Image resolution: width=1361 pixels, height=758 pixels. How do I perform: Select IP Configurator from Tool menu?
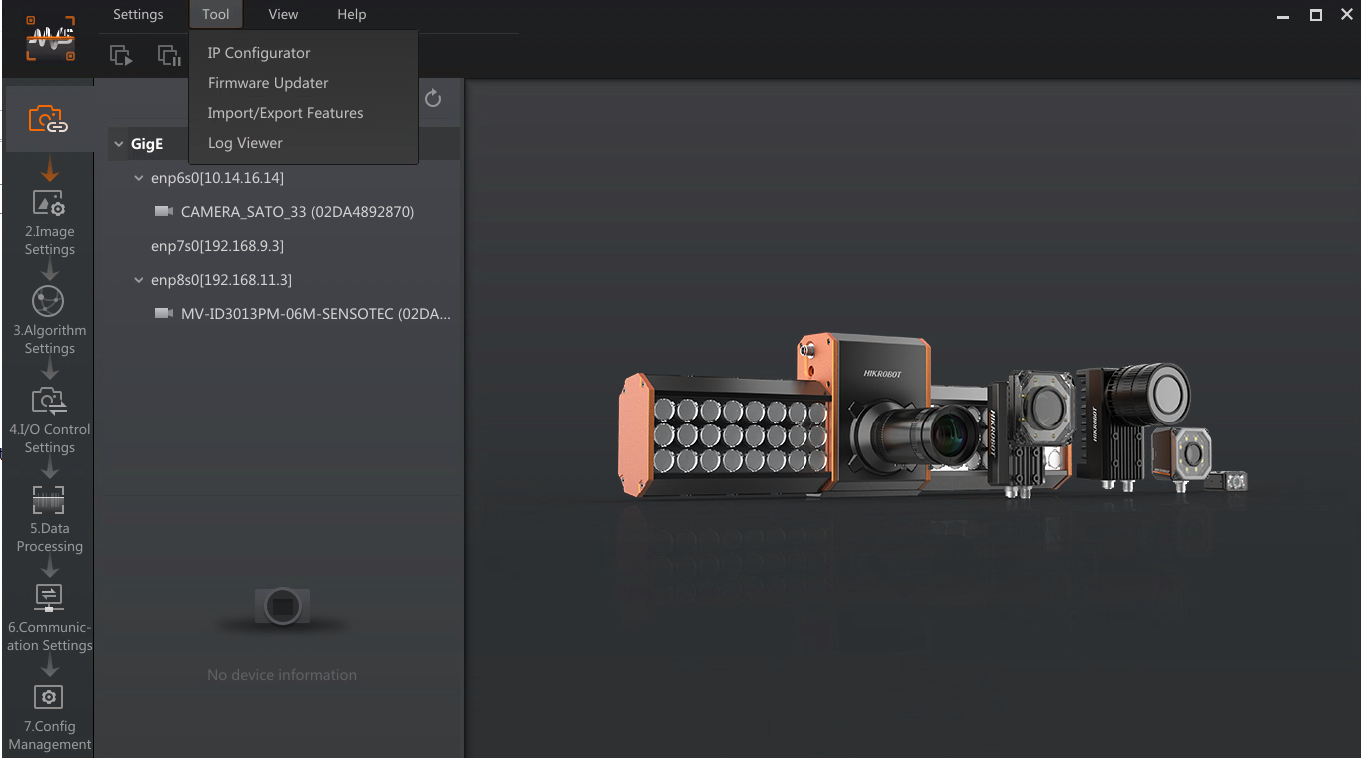click(259, 53)
